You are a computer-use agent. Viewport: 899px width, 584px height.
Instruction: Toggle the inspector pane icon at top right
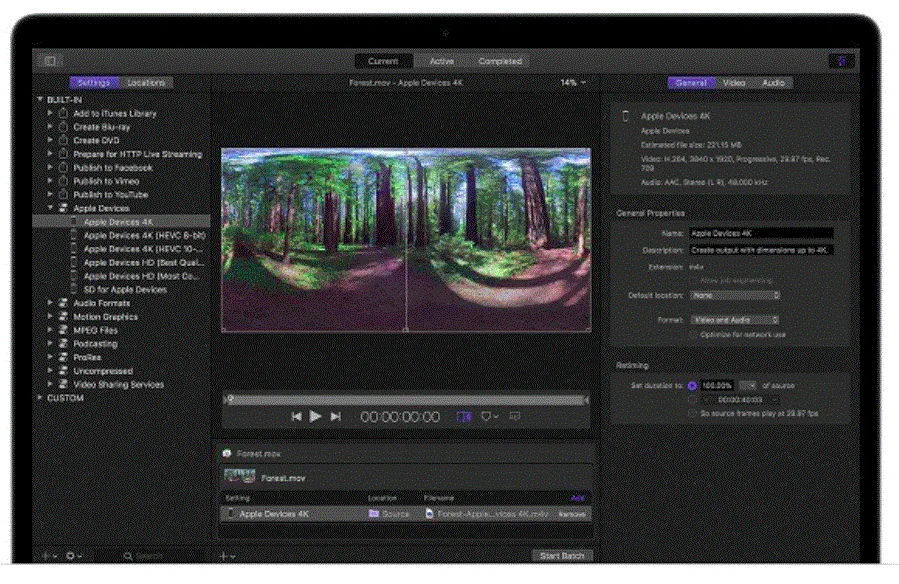[841, 61]
